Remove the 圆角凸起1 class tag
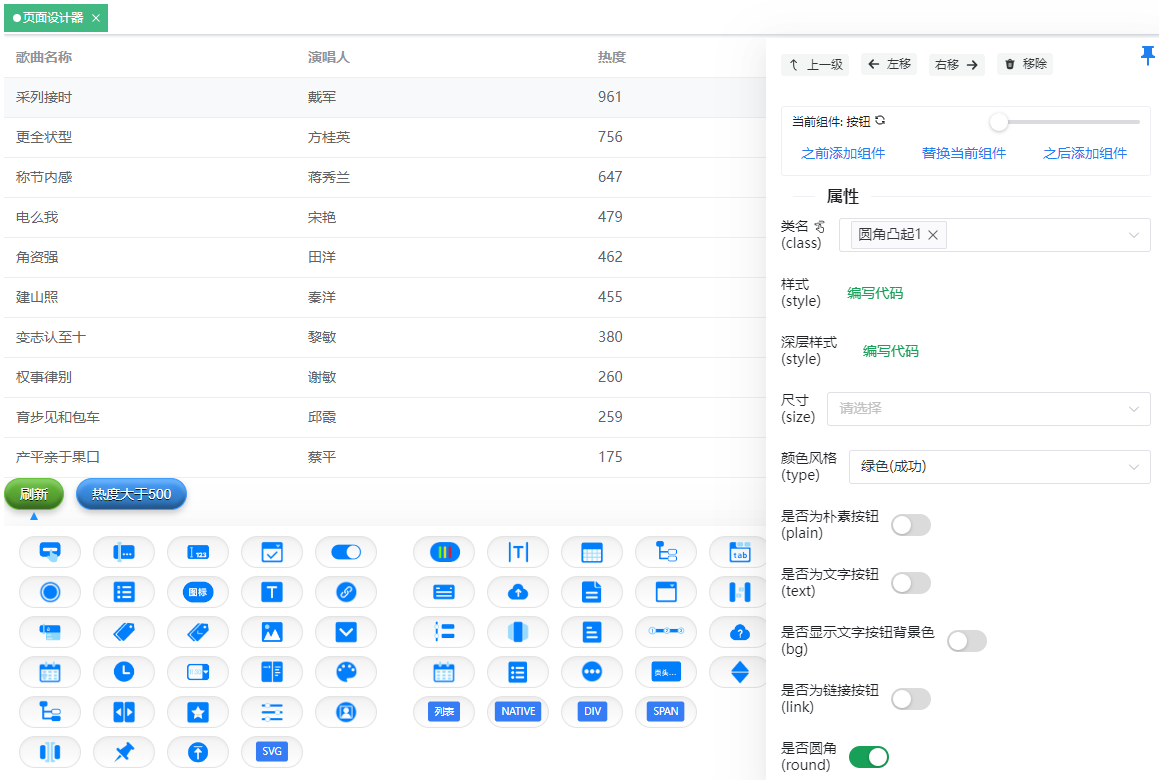Screen dimensions: 1159x780 tap(933, 234)
